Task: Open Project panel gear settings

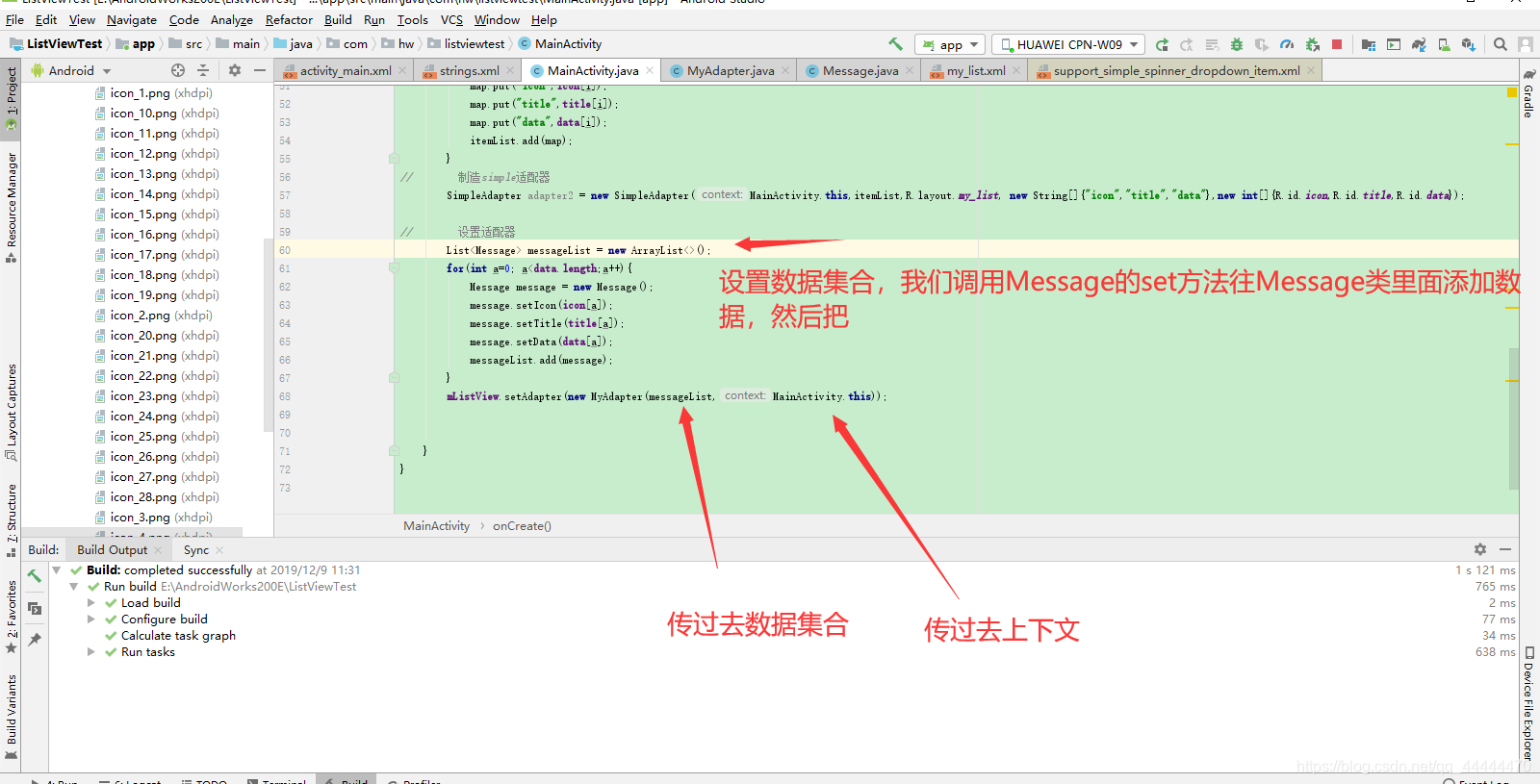Action: click(235, 70)
